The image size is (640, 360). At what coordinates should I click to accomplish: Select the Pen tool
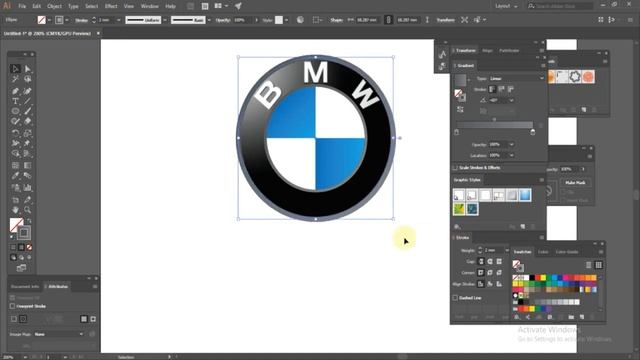15,91
